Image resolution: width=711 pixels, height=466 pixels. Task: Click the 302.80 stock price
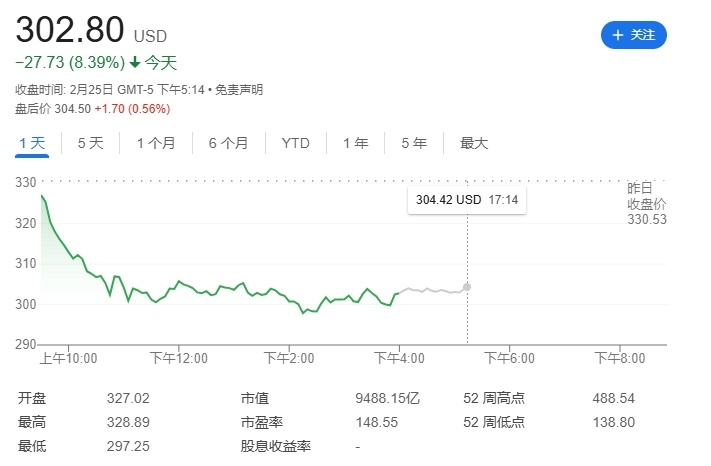pyautogui.click(x=70, y=29)
